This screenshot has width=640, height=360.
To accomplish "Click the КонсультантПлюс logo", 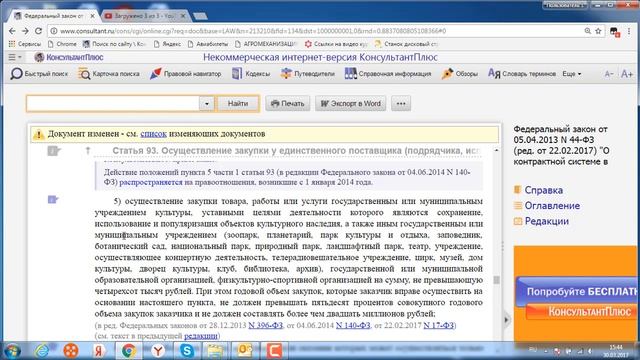I will click(69, 57).
